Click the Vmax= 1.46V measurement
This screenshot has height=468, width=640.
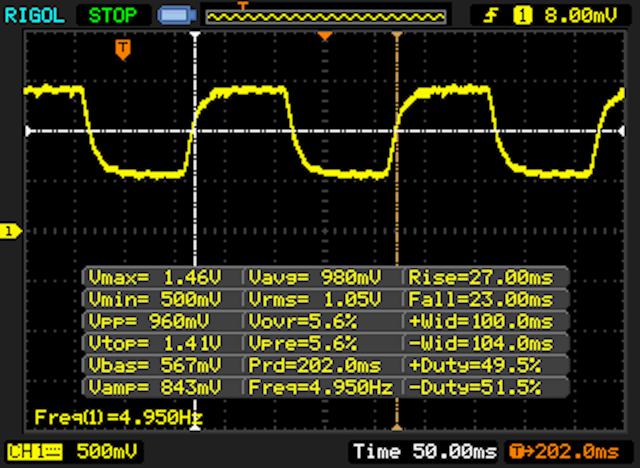[155, 277]
